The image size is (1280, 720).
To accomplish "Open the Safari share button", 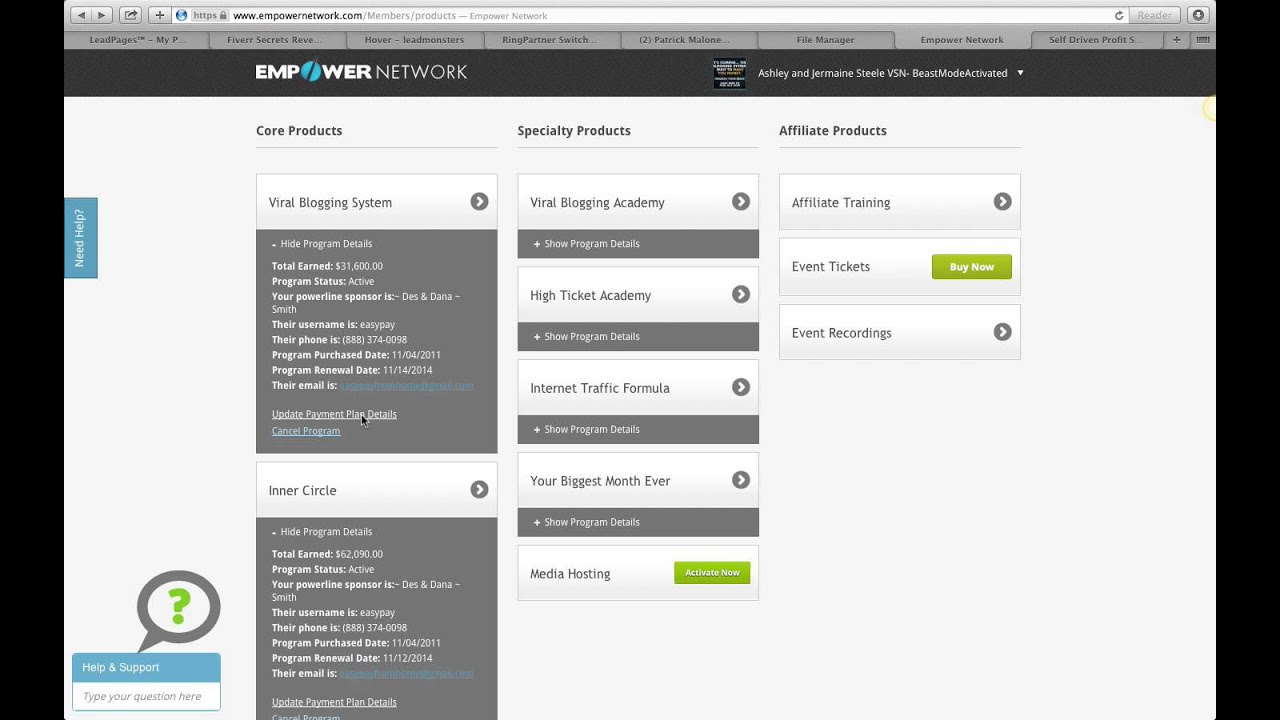I will coord(130,15).
